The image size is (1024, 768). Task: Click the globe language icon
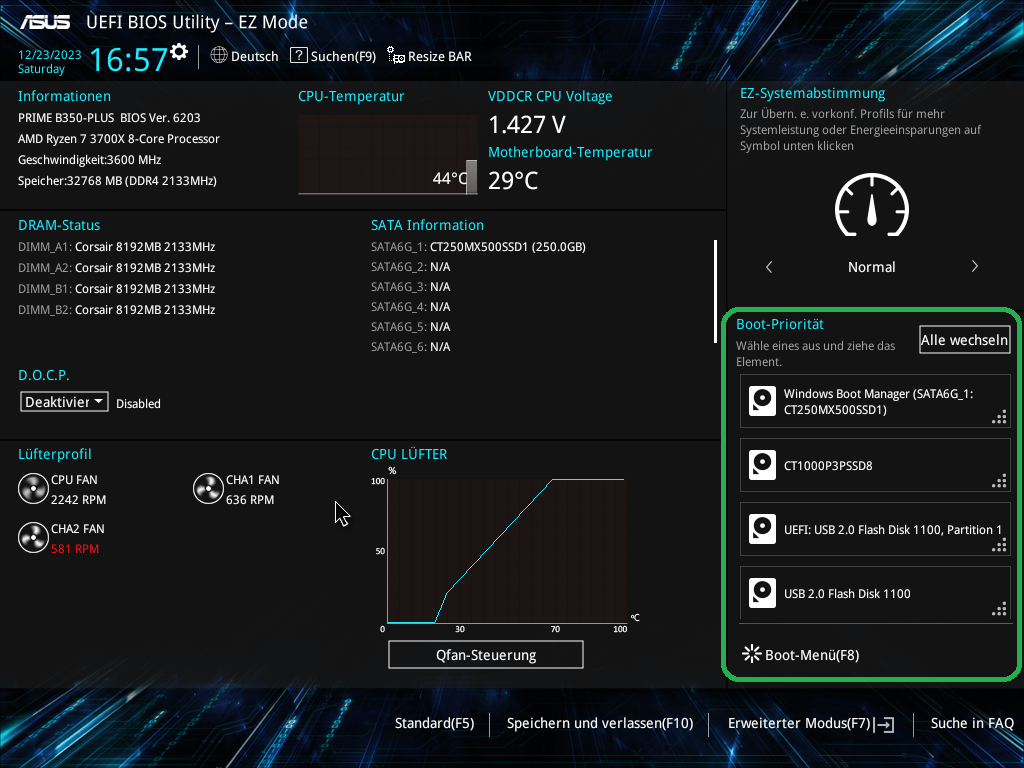[x=219, y=56]
